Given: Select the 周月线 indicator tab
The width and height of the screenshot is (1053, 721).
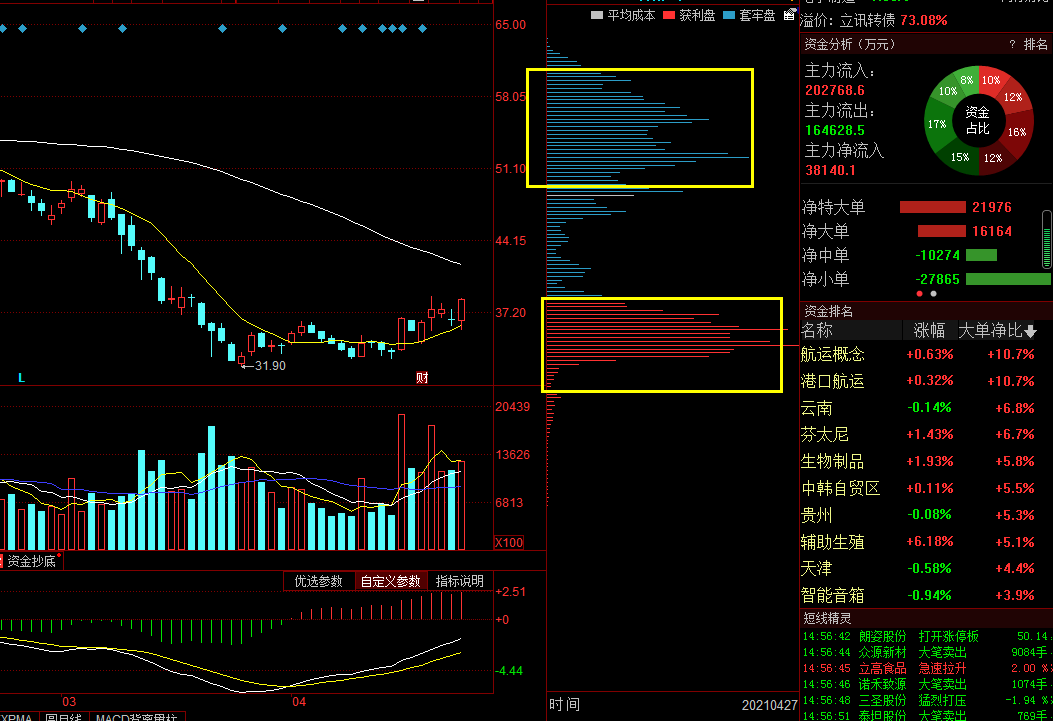Looking at the screenshot, I should [63, 717].
